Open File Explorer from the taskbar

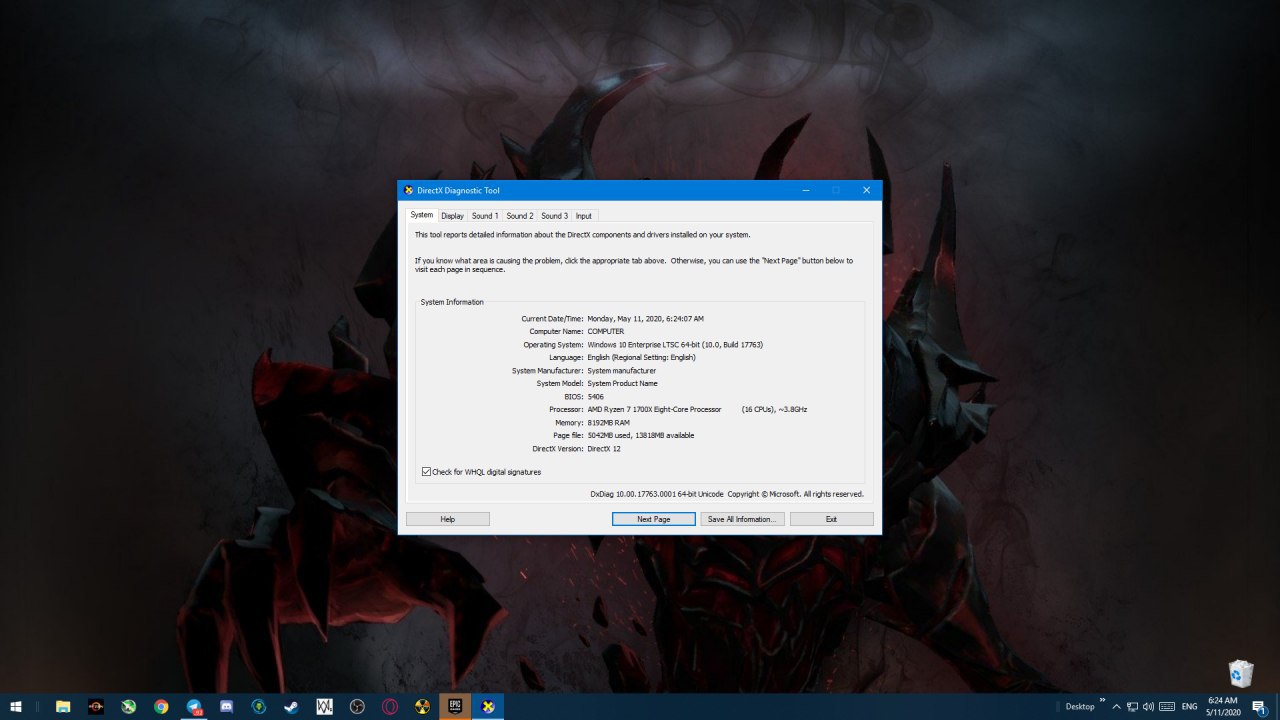coord(63,706)
